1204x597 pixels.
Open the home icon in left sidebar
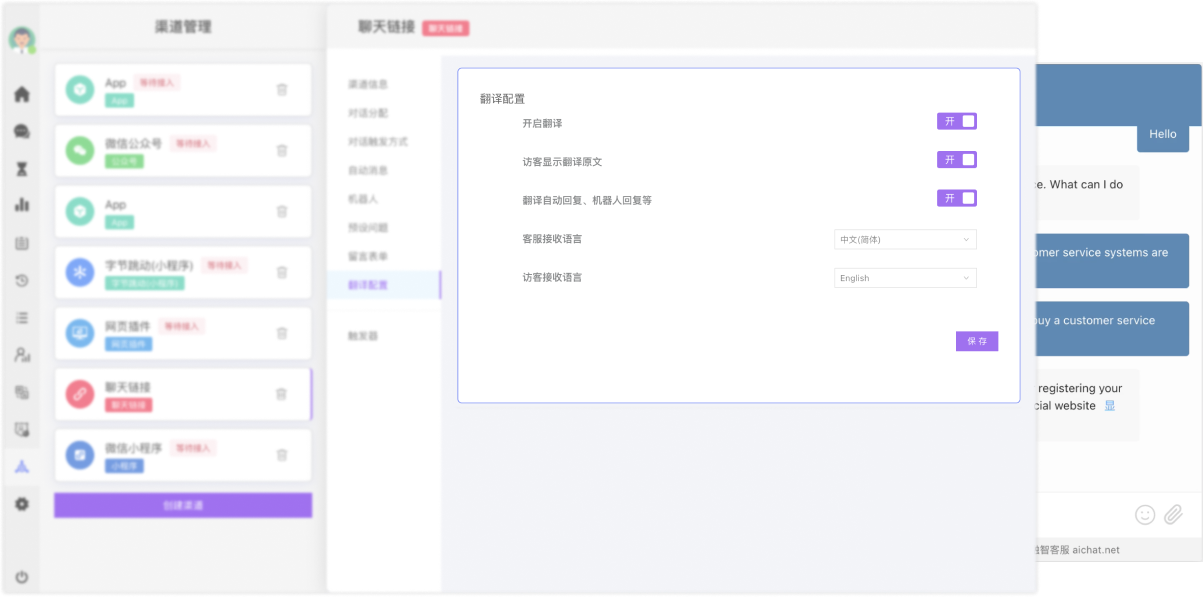coord(21,95)
